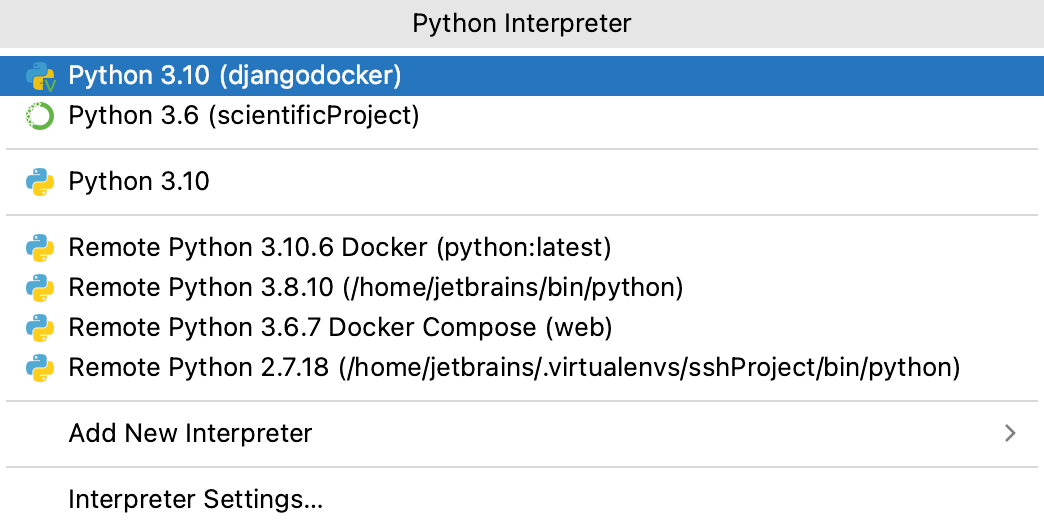Click the Python icon beside plain Python 3.10

pyautogui.click(x=40, y=182)
